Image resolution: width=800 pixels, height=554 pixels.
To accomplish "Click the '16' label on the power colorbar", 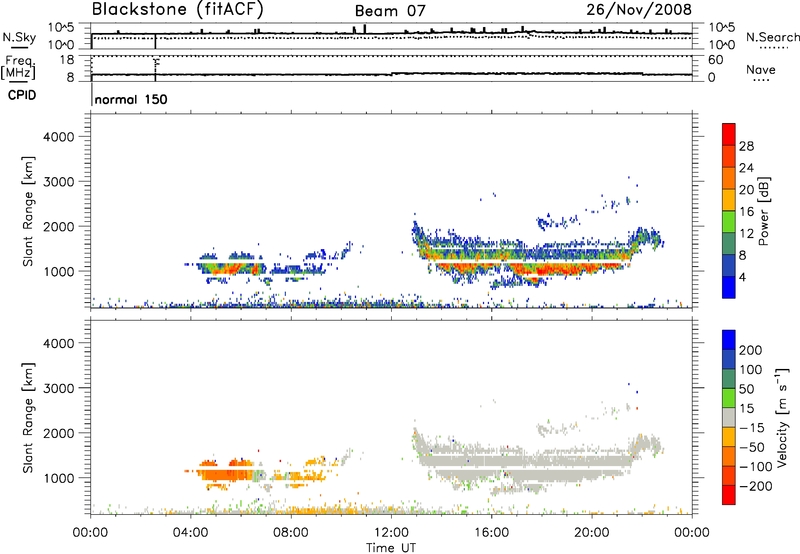I will tap(746, 212).
